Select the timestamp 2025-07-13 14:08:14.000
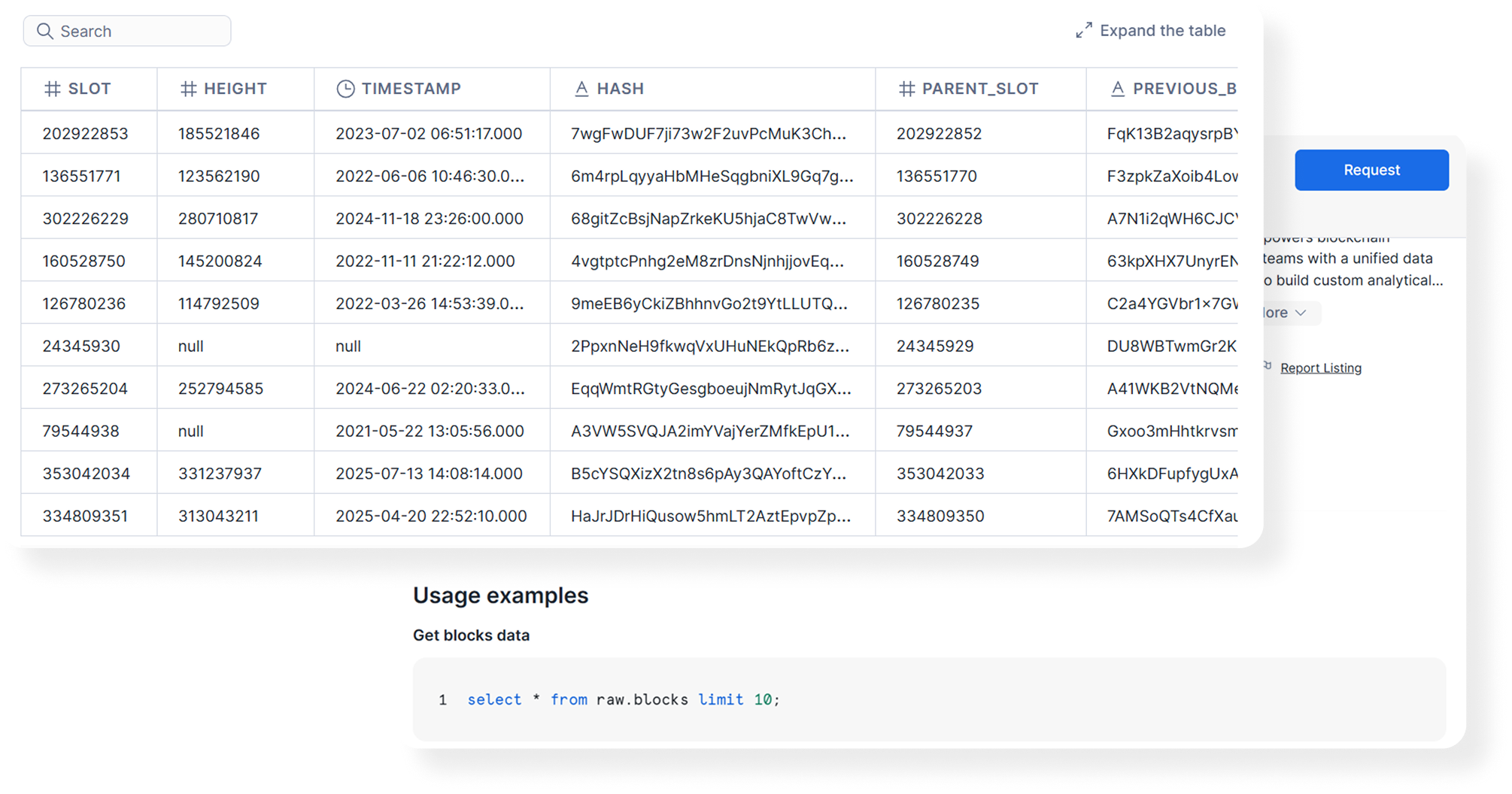Image resolution: width=1512 pixels, height=794 pixels. pos(428,473)
